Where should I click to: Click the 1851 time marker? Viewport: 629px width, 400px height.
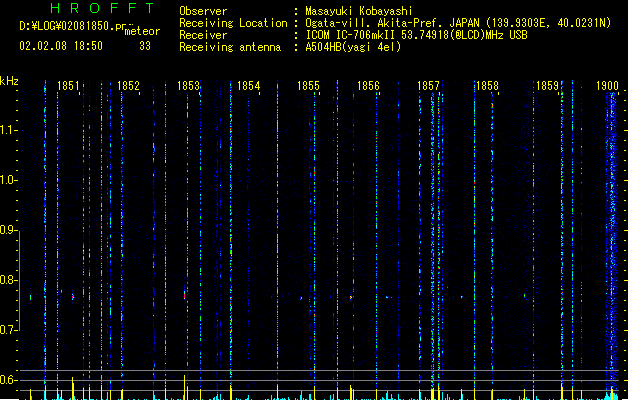(68, 86)
